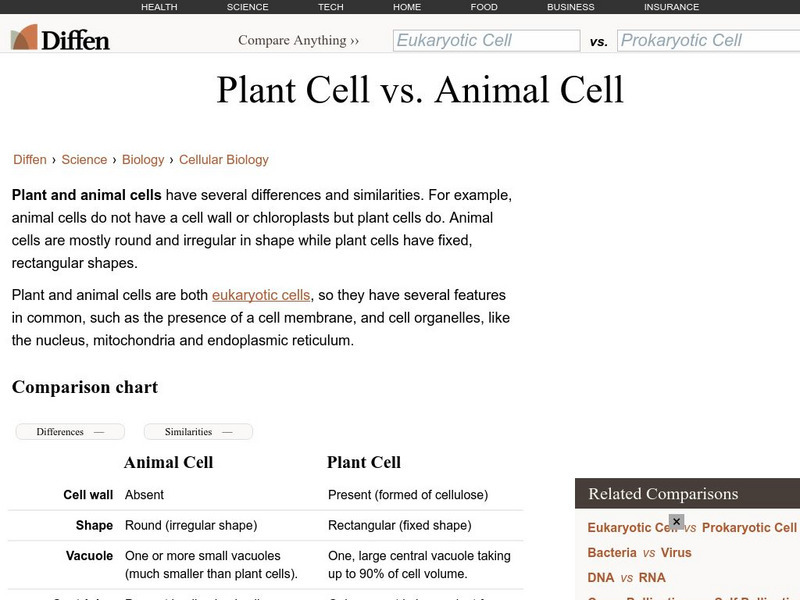This screenshot has width=800, height=600.
Task: Click the Compare Anything label
Action: 298,41
